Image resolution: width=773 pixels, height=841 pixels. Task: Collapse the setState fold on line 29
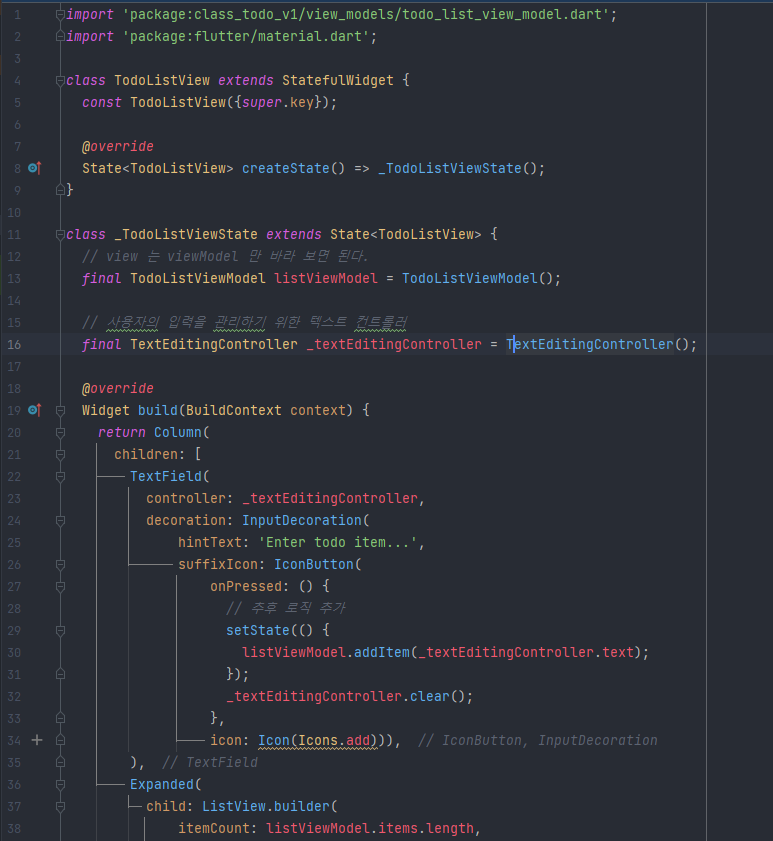point(61,630)
